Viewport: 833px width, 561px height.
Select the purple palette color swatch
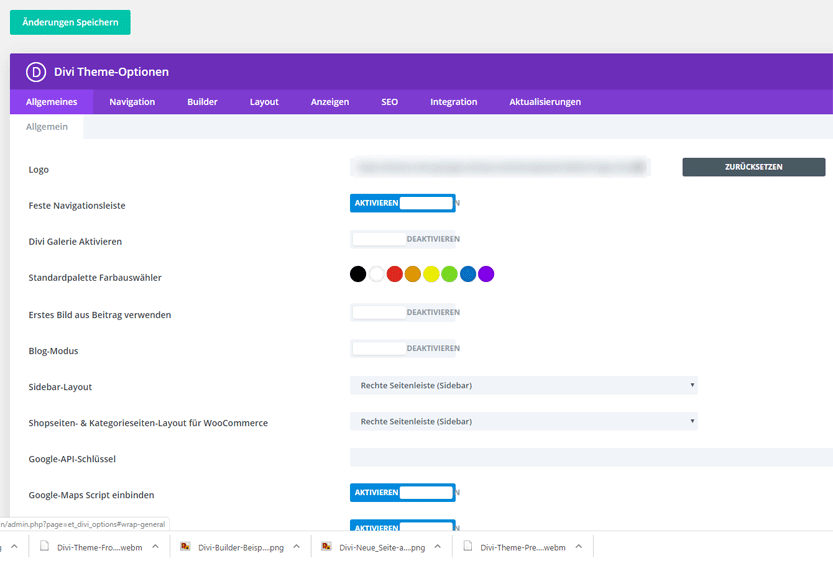486,274
